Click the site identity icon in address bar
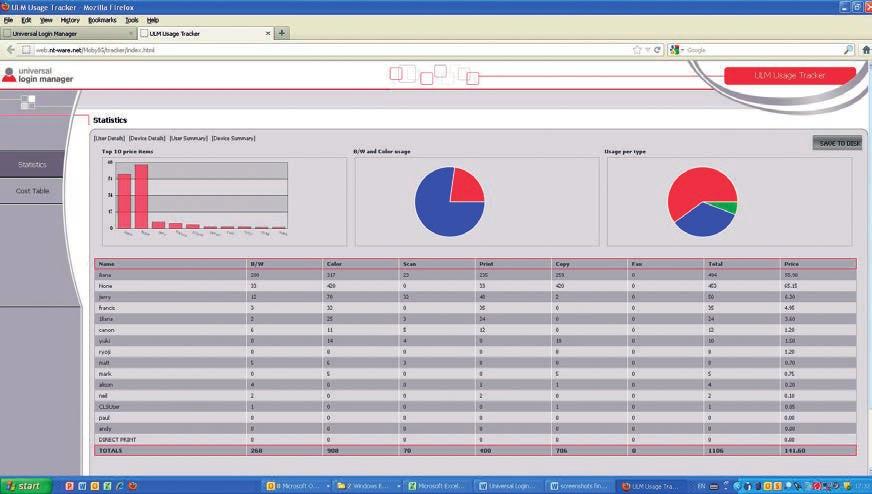 (x=26, y=50)
